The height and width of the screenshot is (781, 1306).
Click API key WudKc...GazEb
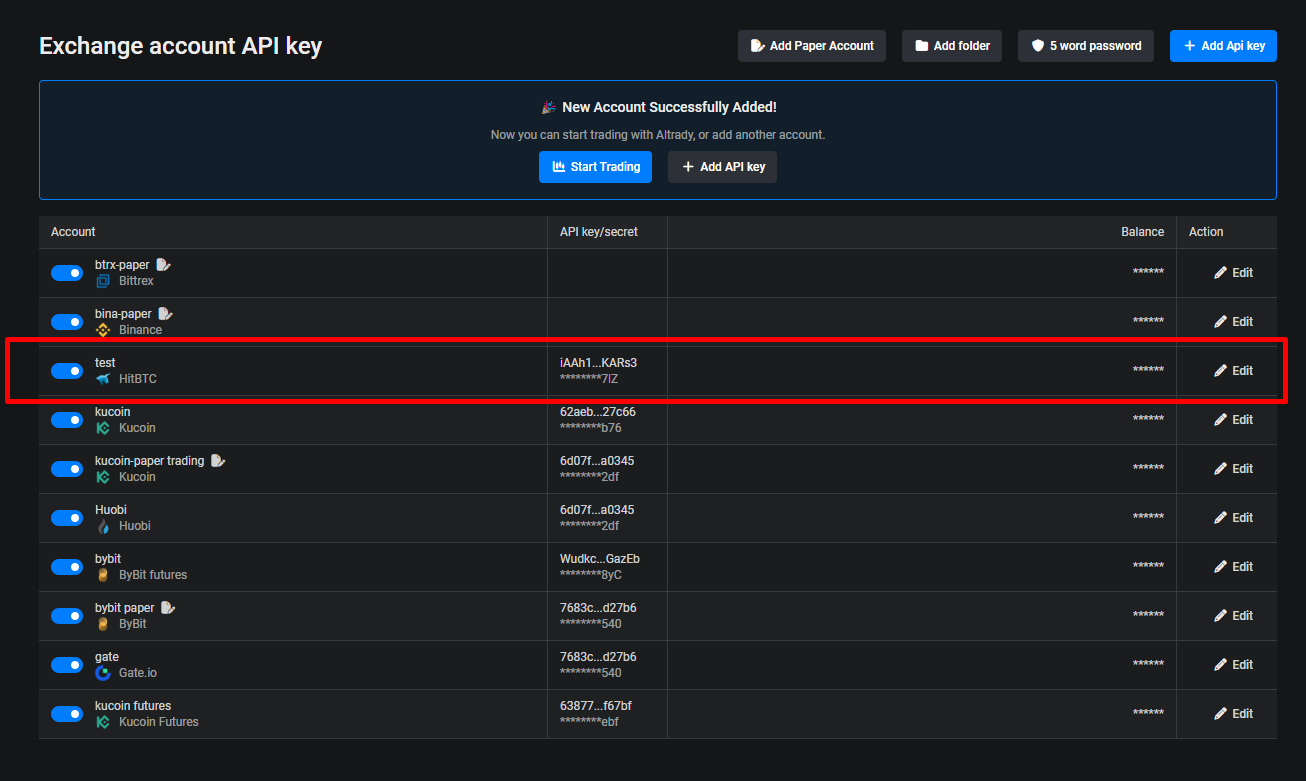600,559
